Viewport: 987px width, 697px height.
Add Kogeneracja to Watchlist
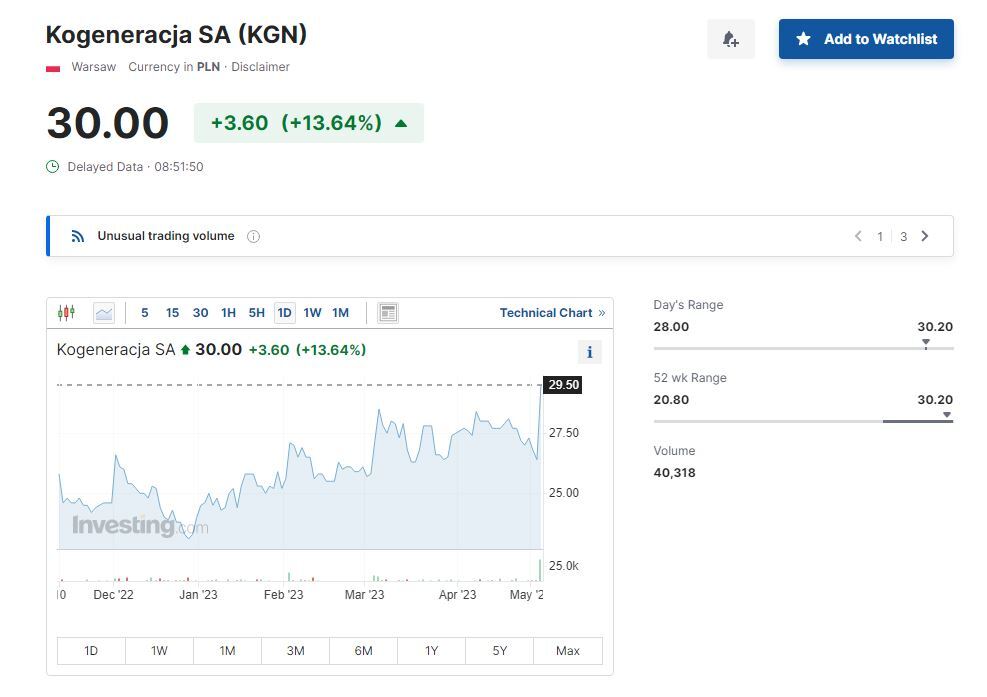click(x=866, y=39)
